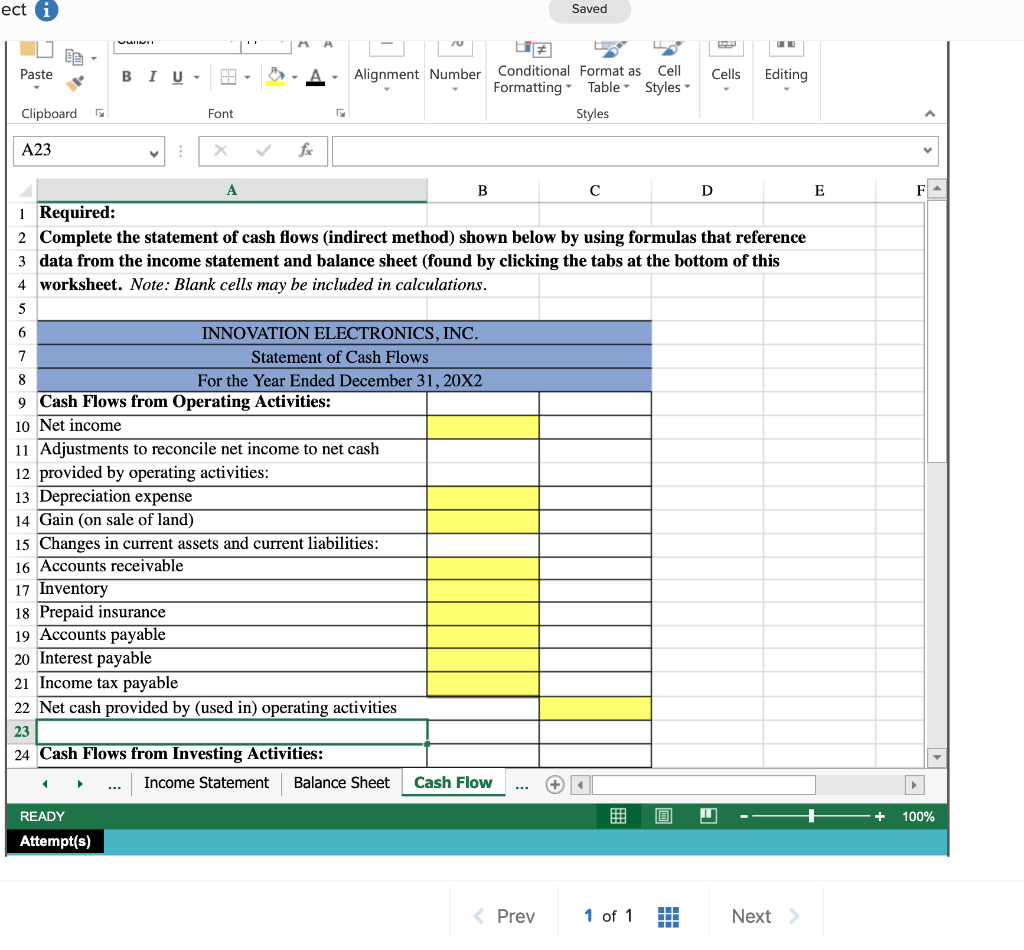Screen dimensions: 1024x950
Task: Apply the Font Color letter A
Action: [x=315, y=76]
